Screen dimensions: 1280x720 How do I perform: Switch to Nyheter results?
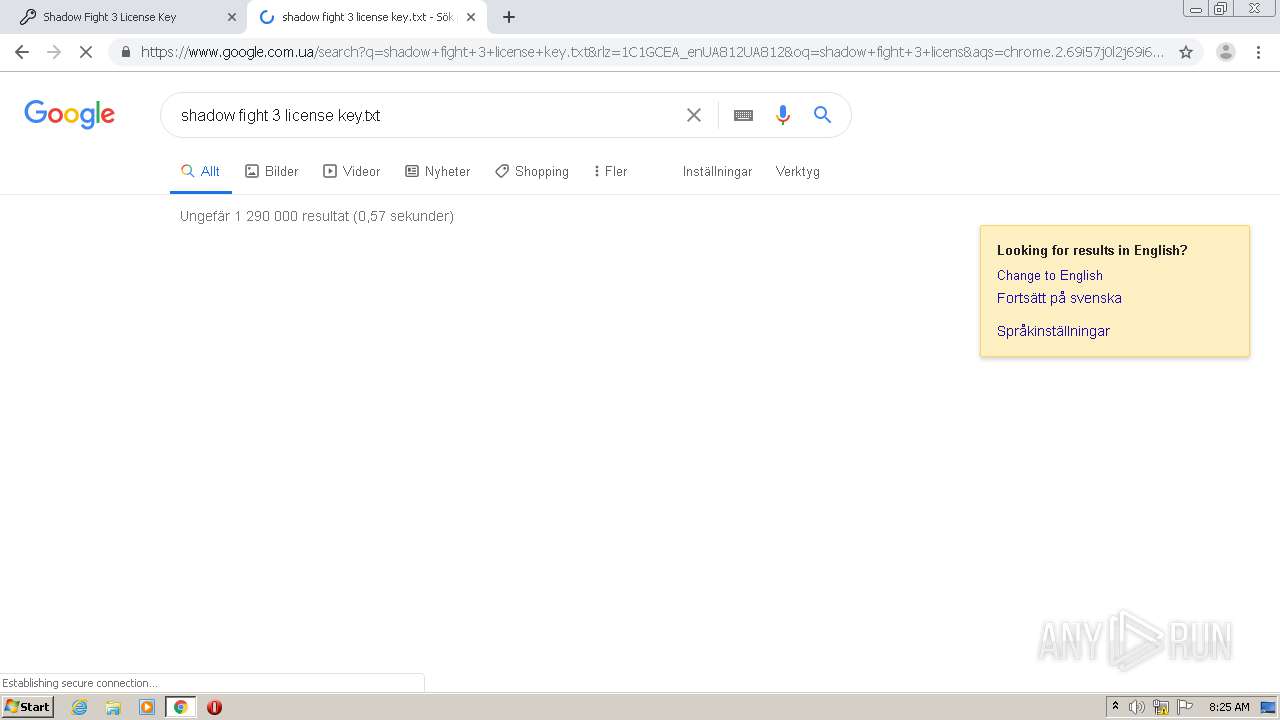(437, 171)
